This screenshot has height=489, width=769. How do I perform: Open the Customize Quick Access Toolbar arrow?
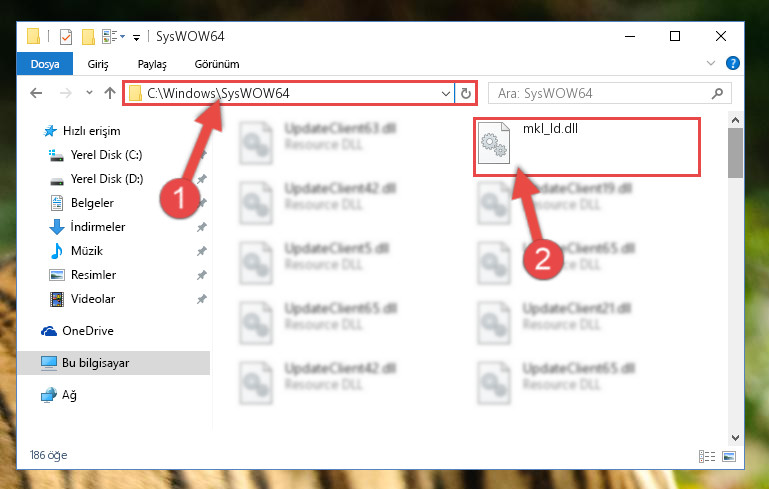pyautogui.click(x=136, y=37)
